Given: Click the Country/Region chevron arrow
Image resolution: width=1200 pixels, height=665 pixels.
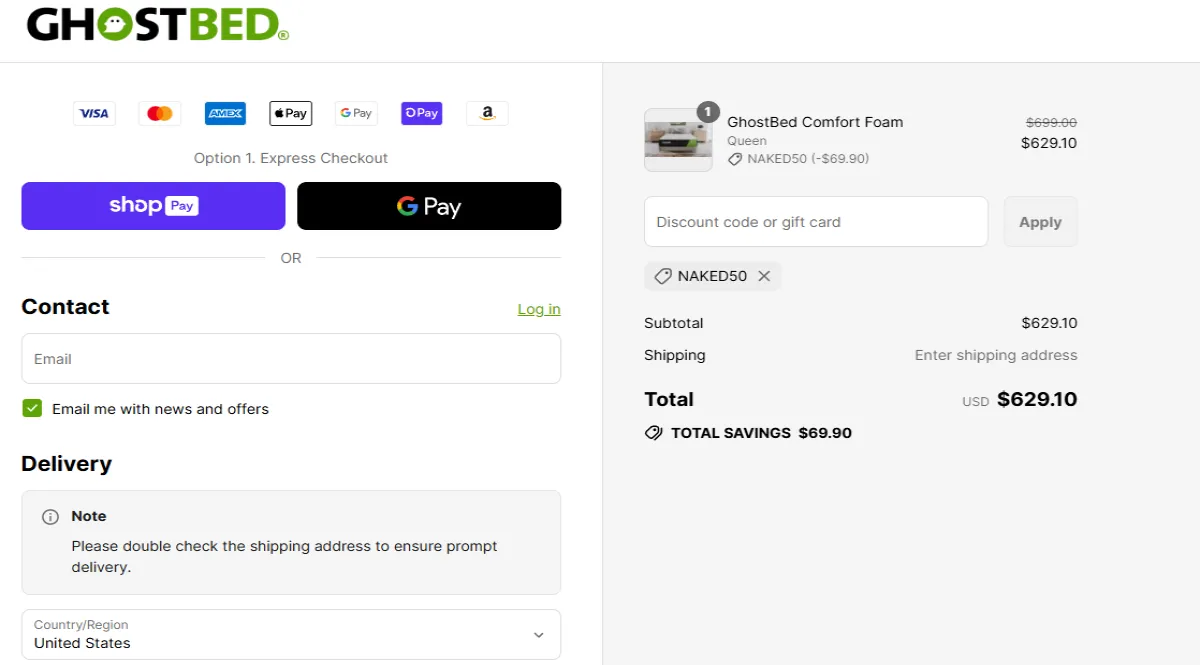Looking at the screenshot, I should click(x=539, y=635).
